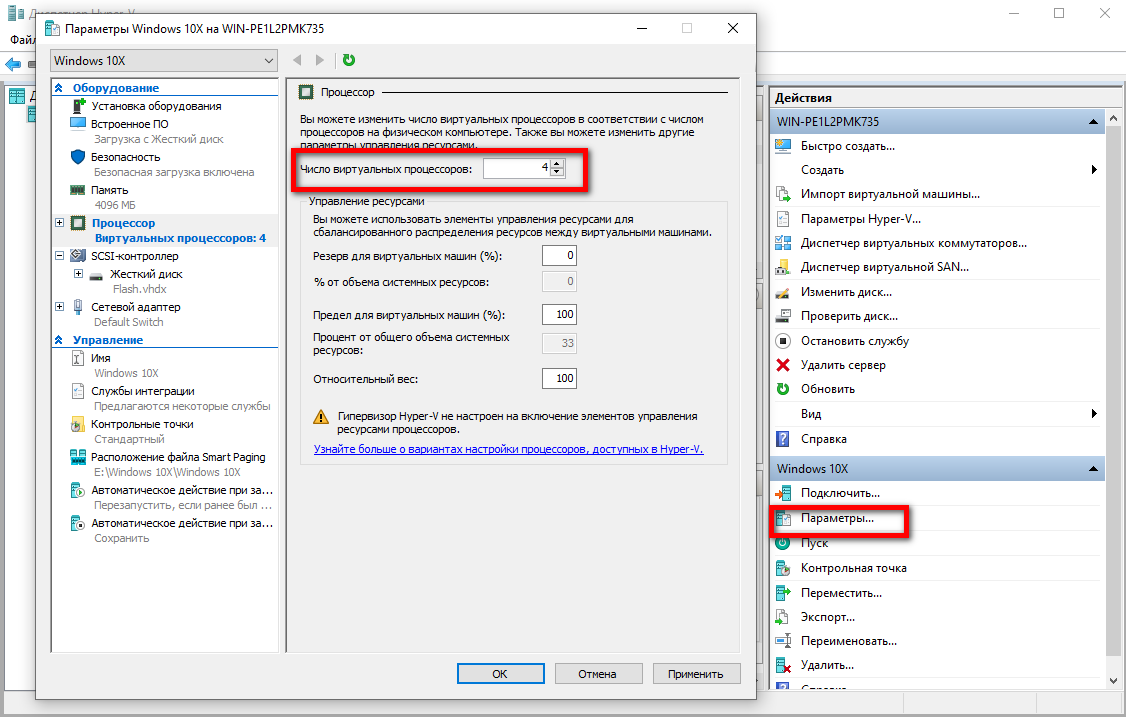Click Подключить action for Windows 10X

tap(839, 493)
